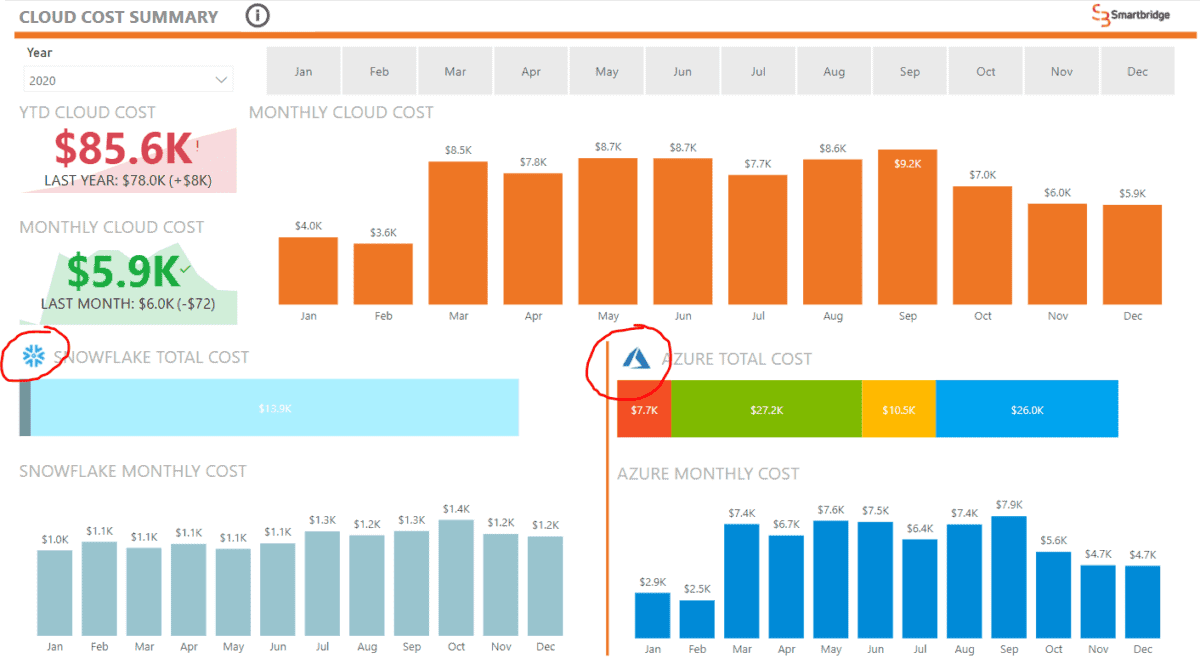1200x664 pixels.
Task: Toggle the Jun month filter button
Action: point(682,71)
